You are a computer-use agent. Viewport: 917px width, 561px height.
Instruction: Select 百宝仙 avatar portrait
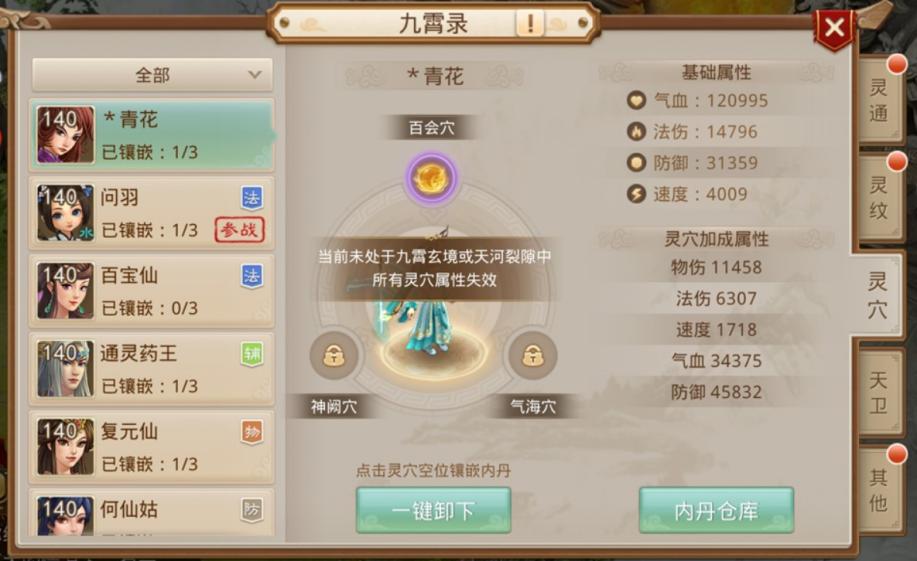click(66, 291)
